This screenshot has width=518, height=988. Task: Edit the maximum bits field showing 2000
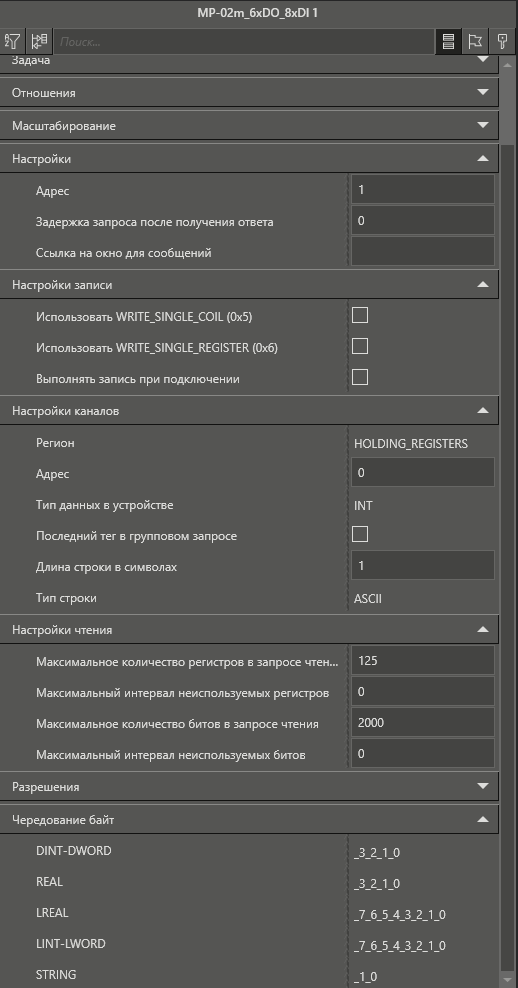click(423, 723)
